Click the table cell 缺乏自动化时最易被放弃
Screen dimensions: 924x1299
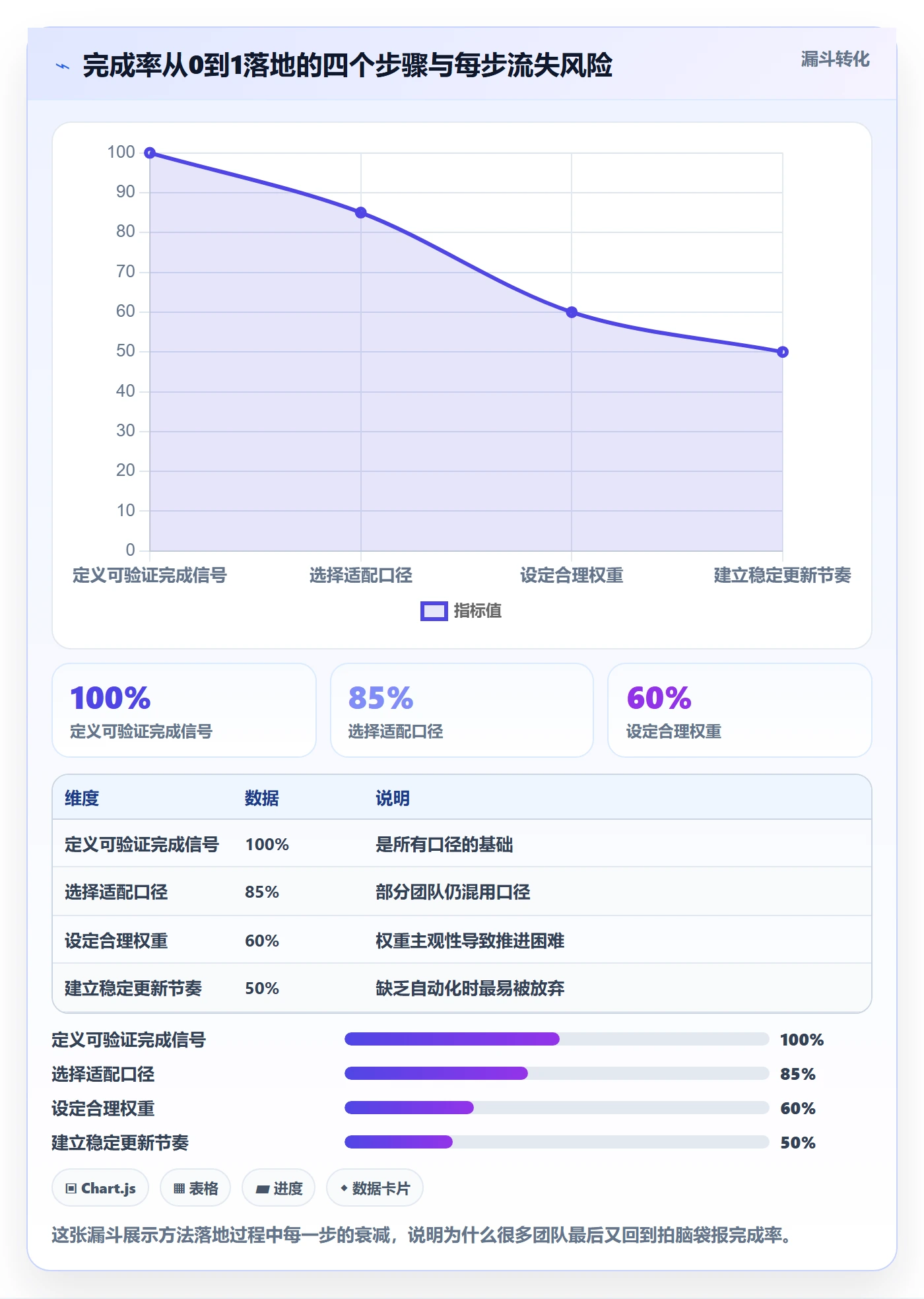470,988
